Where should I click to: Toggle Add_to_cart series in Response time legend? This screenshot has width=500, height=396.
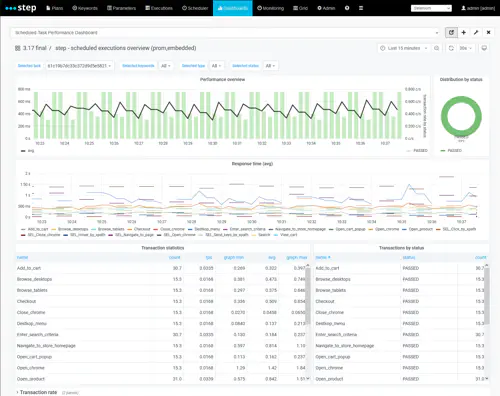click(35, 229)
